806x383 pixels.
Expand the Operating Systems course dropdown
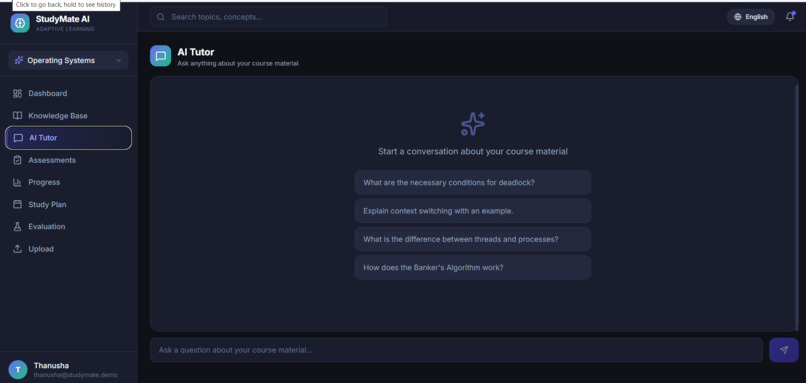click(x=68, y=61)
